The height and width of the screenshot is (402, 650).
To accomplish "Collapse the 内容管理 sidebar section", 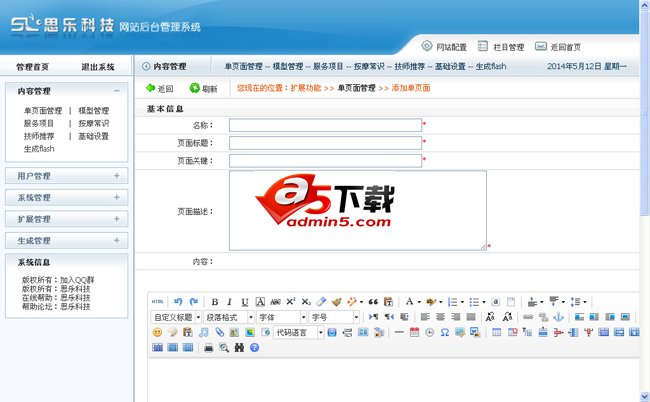I will click(116, 91).
